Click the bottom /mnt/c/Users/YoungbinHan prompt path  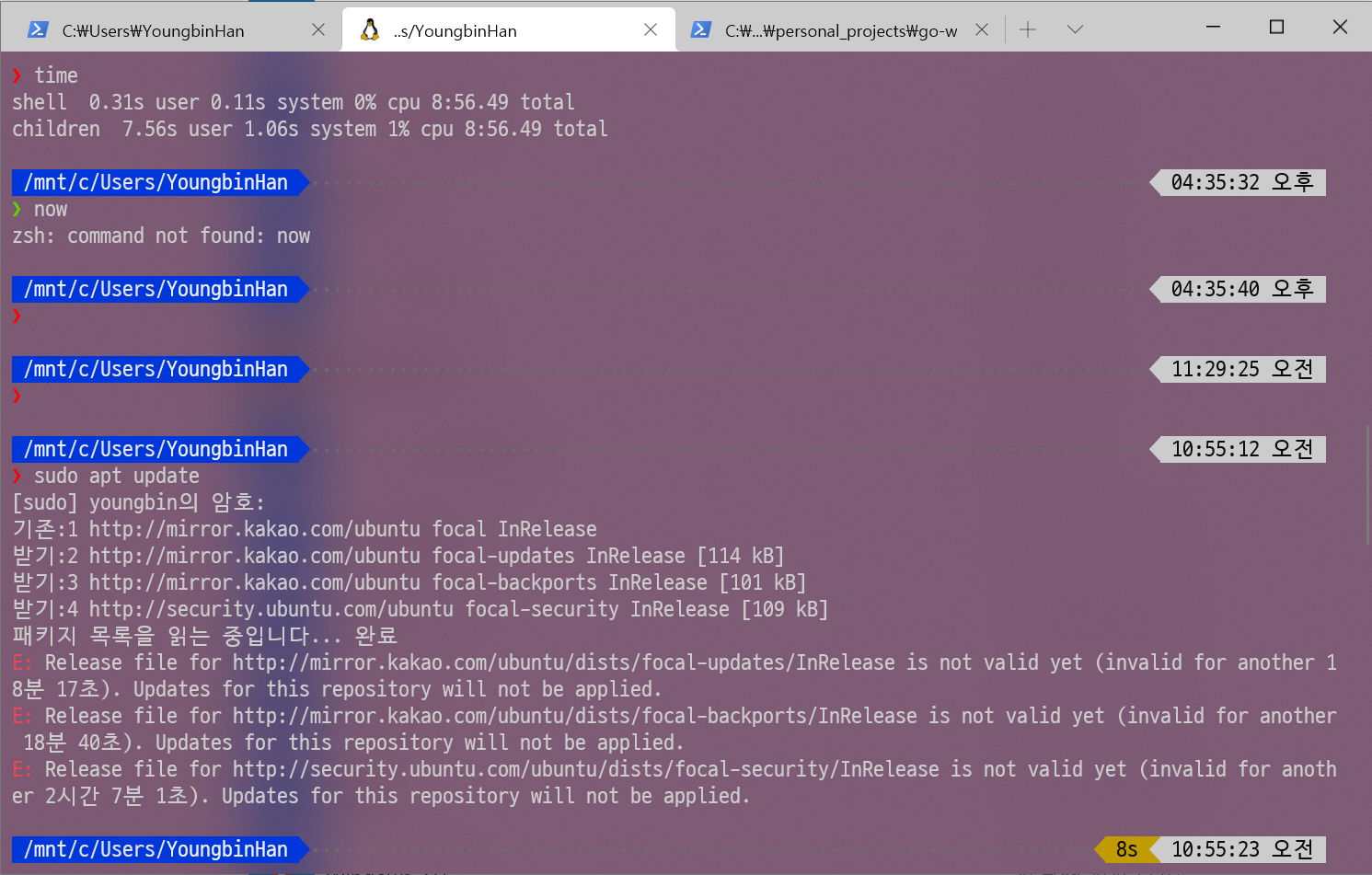coord(156,850)
